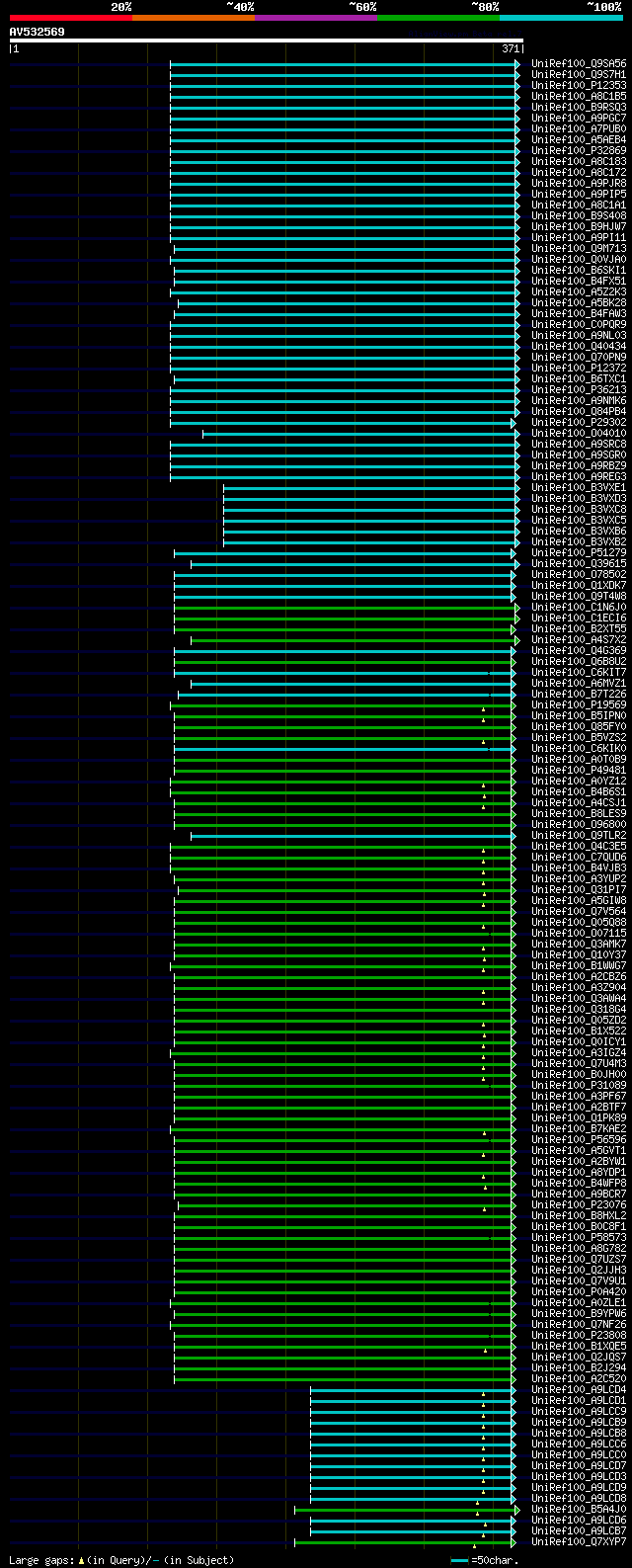Select label UniRef100_Q7V564
The image size is (632, 1568).
click(579, 911)
